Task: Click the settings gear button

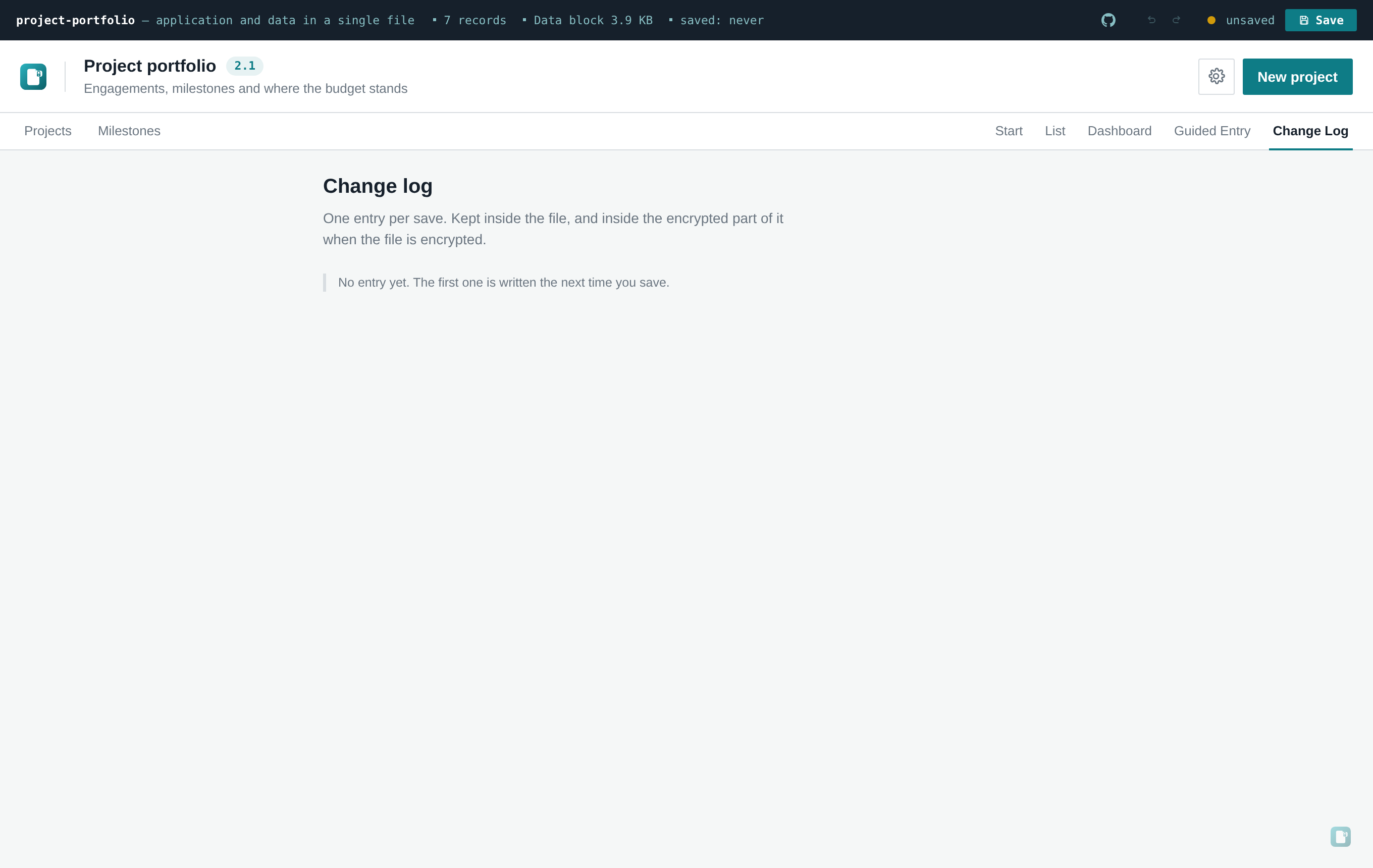Action: tap(1216, 76)
